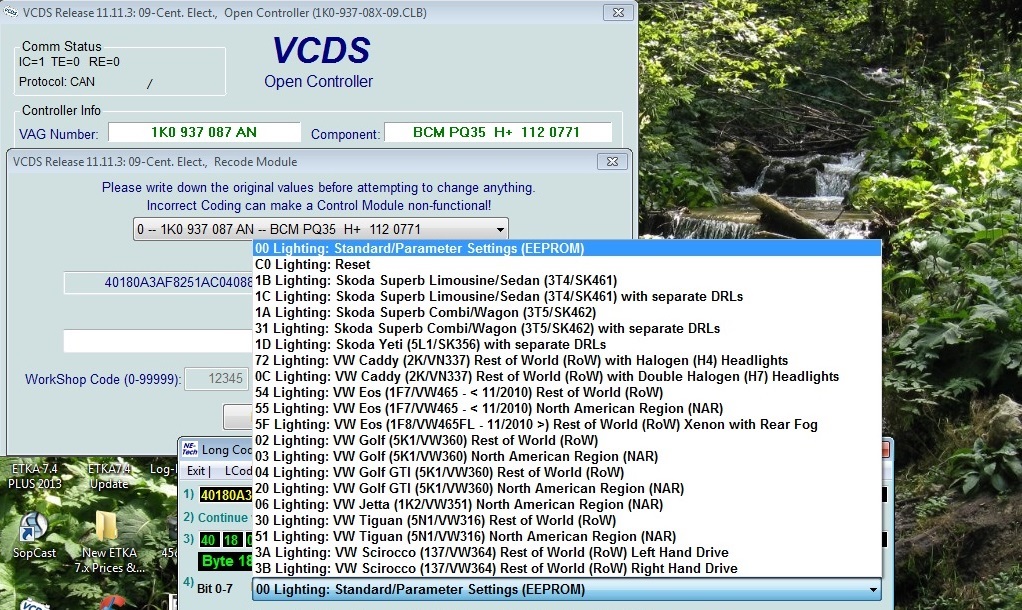Choose 72 VW Caddy Halogen H4 option
1022x610 pixels.
(566, 360)
